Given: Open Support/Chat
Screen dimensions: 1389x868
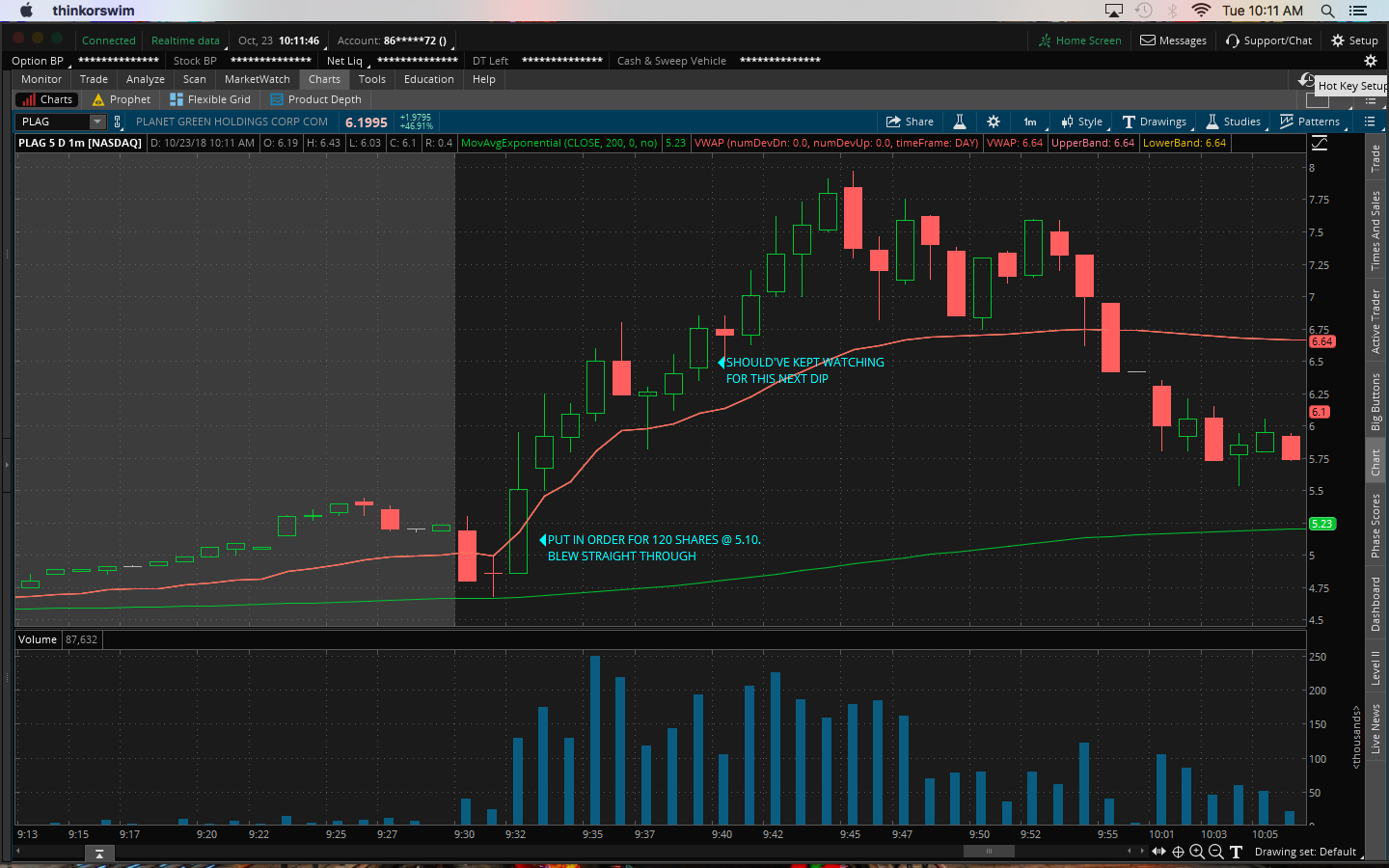Looking at the screenshot, I should (1269, 41).
